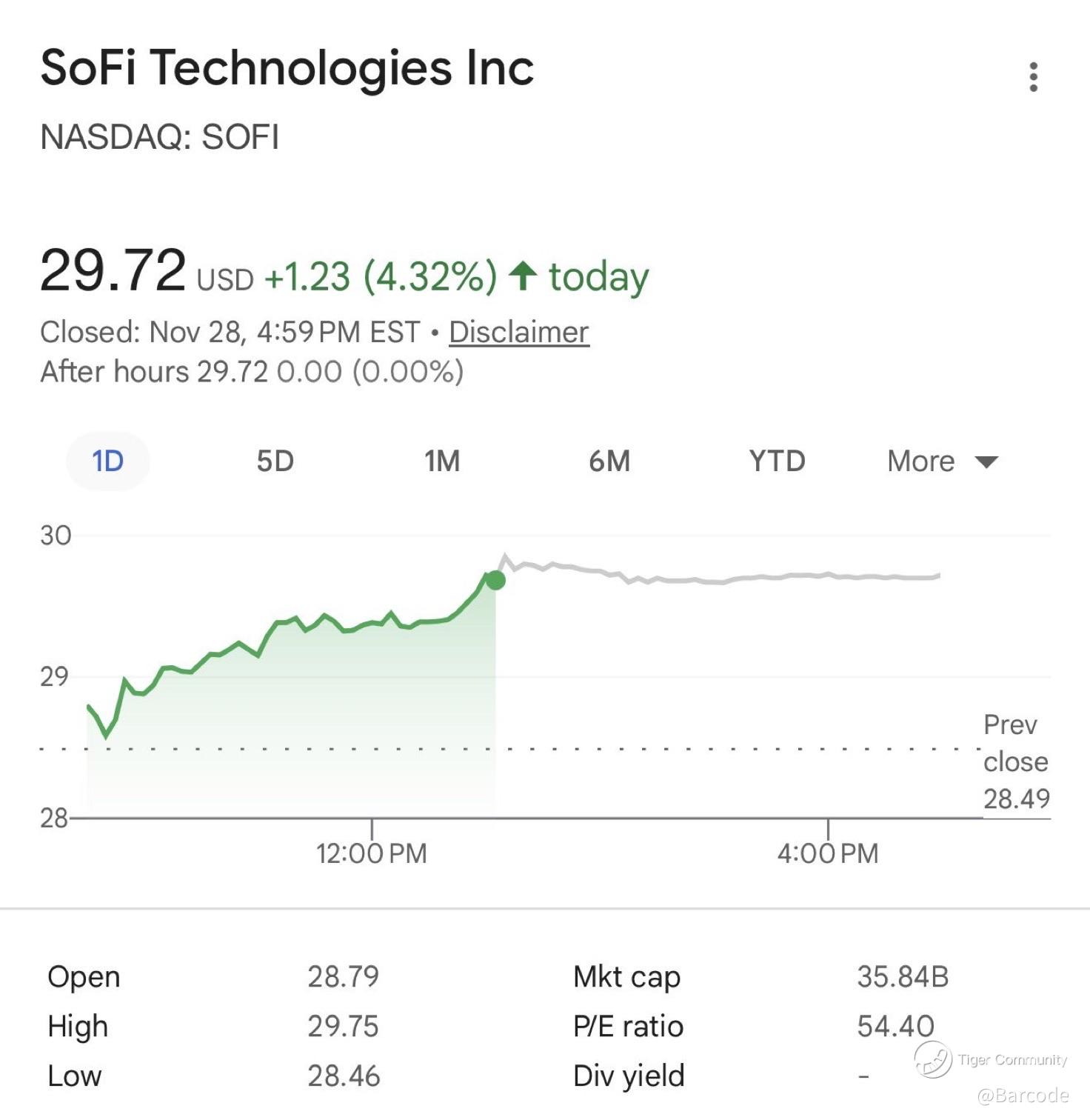Click the @Barcode watermark handle

pos(1023,1096)
